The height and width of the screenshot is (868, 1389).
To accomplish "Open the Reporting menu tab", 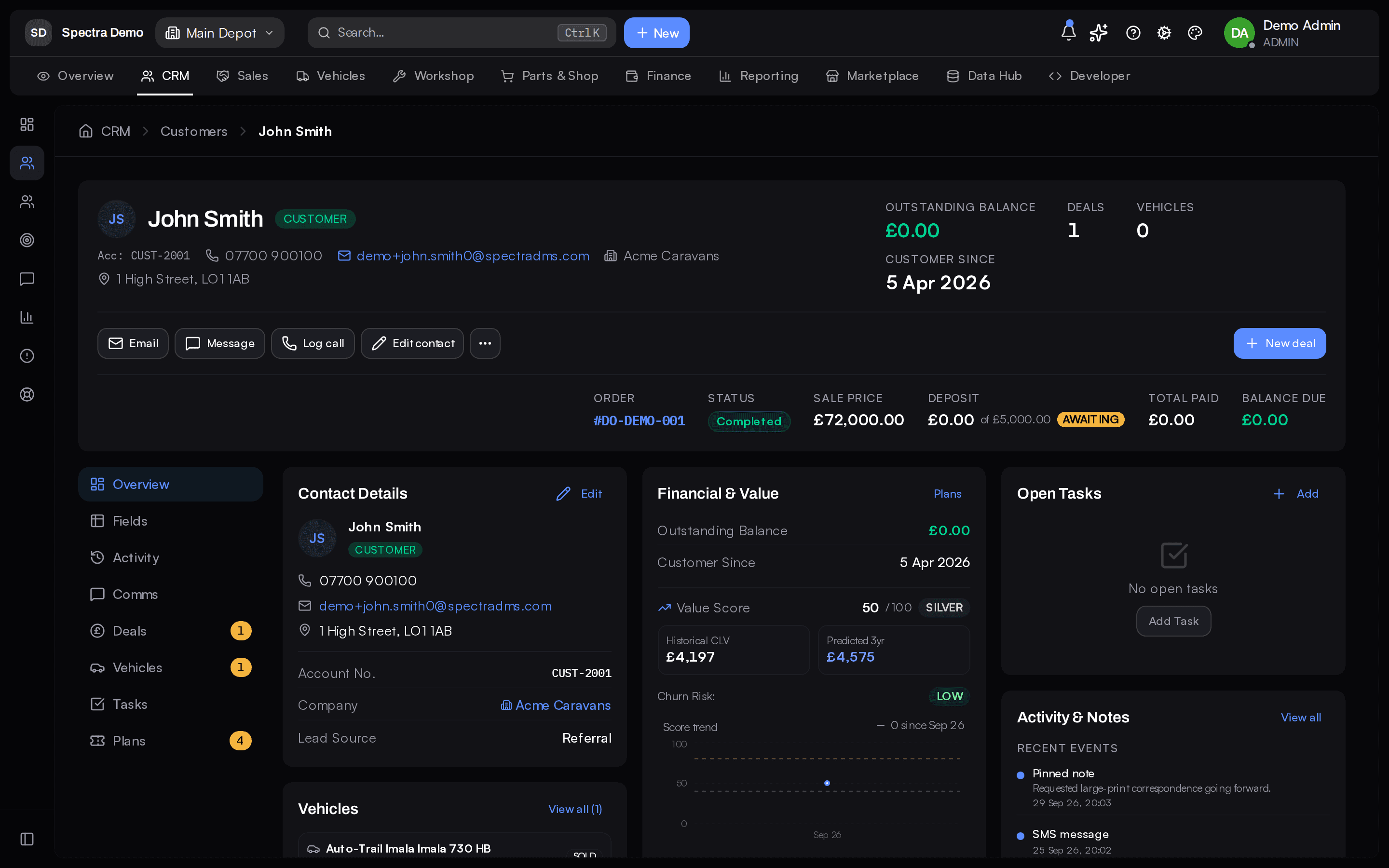I will 758,76.
